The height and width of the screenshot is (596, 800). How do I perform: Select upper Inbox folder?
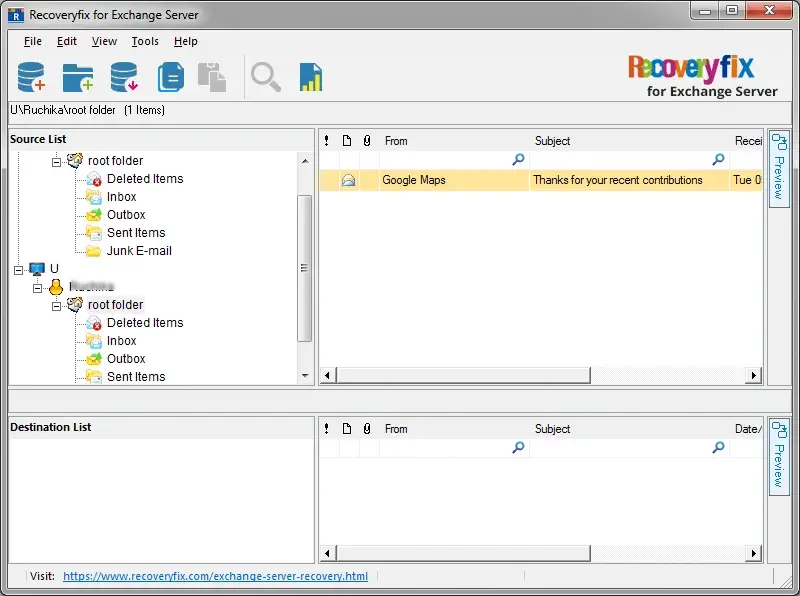[x=121, y=196]
